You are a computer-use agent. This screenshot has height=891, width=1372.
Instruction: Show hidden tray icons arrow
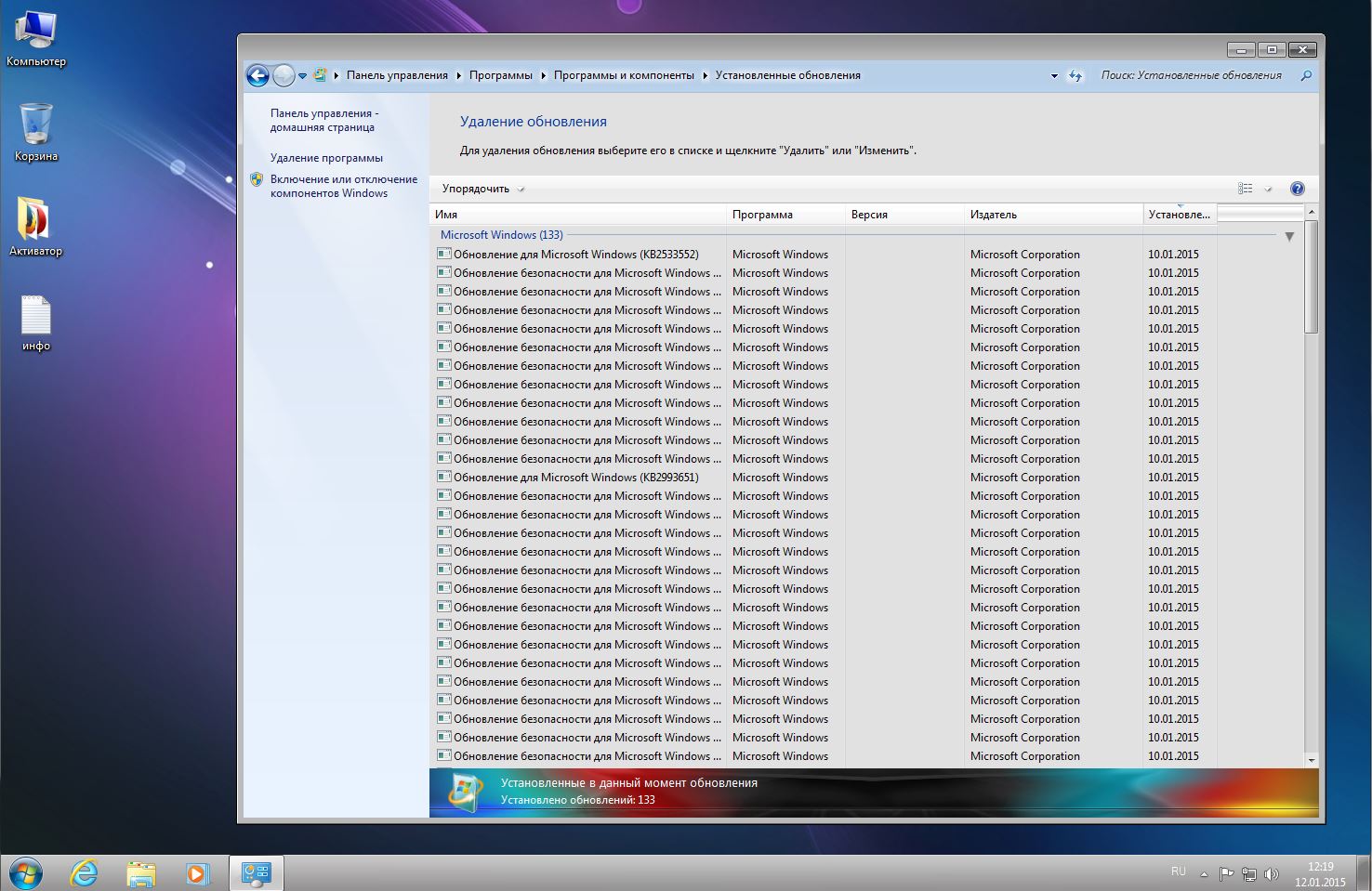coord(1204,874)
